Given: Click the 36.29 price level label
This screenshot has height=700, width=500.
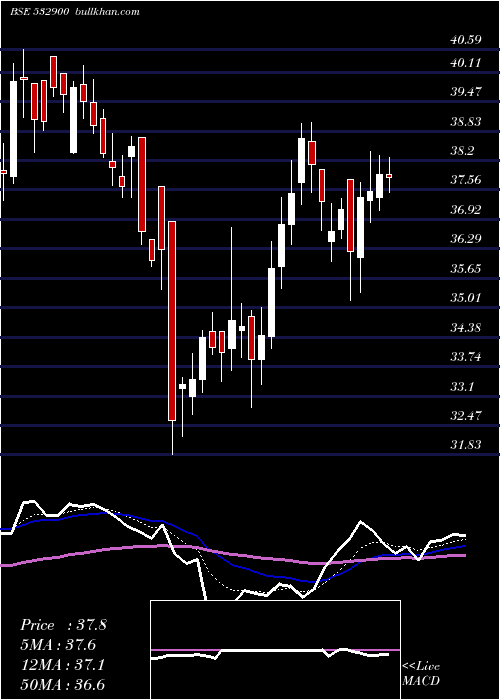Looking at the screenshot, I should (466, 239).
